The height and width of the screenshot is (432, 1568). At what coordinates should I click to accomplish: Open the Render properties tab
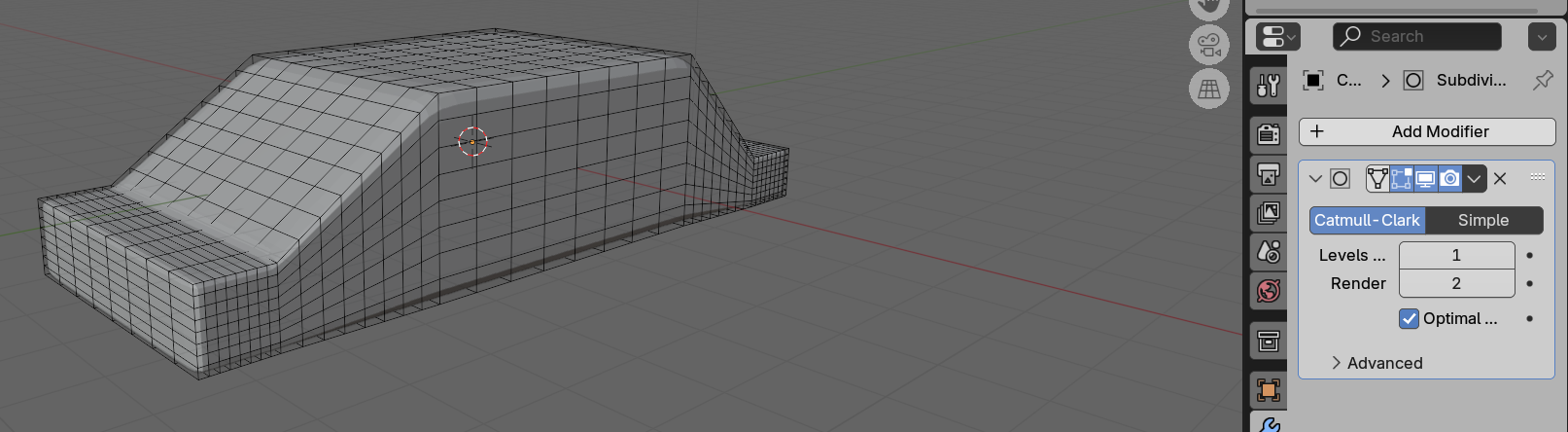click(x=1268, y=132)
